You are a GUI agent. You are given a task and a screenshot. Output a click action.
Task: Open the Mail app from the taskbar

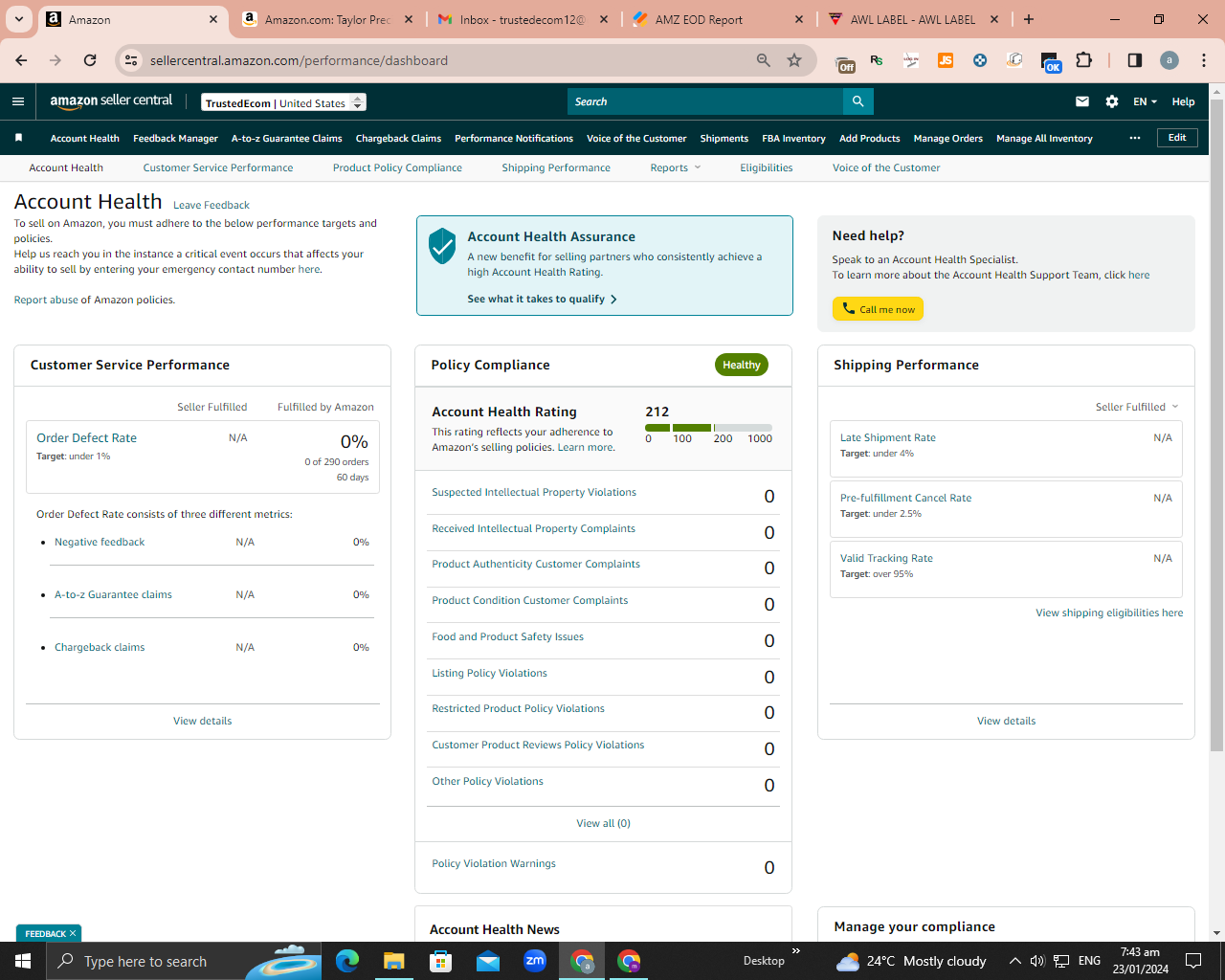[488, 961]
